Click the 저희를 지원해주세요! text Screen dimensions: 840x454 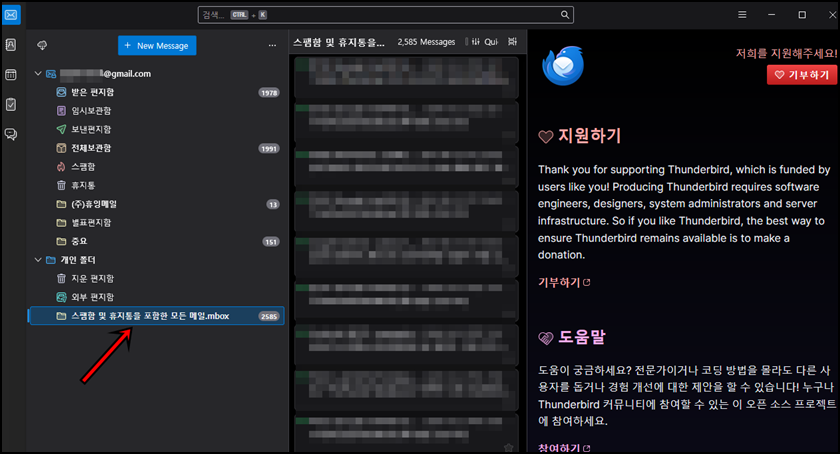786,53
